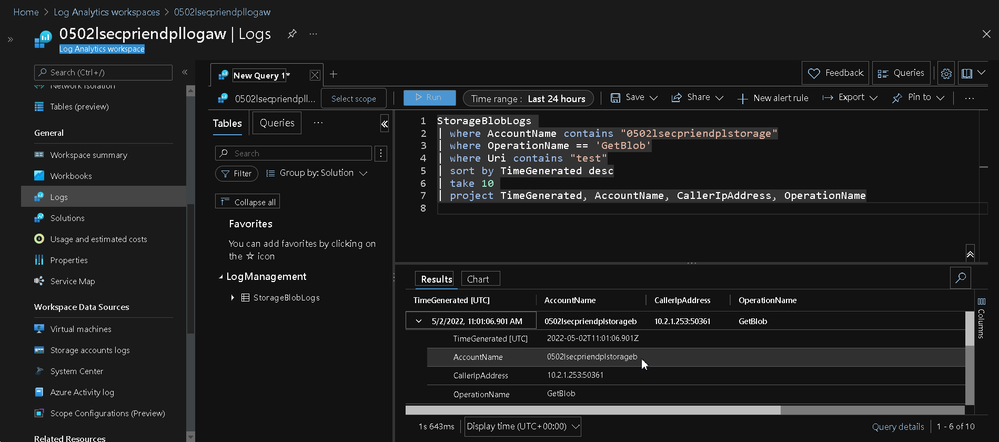
Task: Change Display time (UTC+00:00) dropdown
Action: tap(522, 426)
